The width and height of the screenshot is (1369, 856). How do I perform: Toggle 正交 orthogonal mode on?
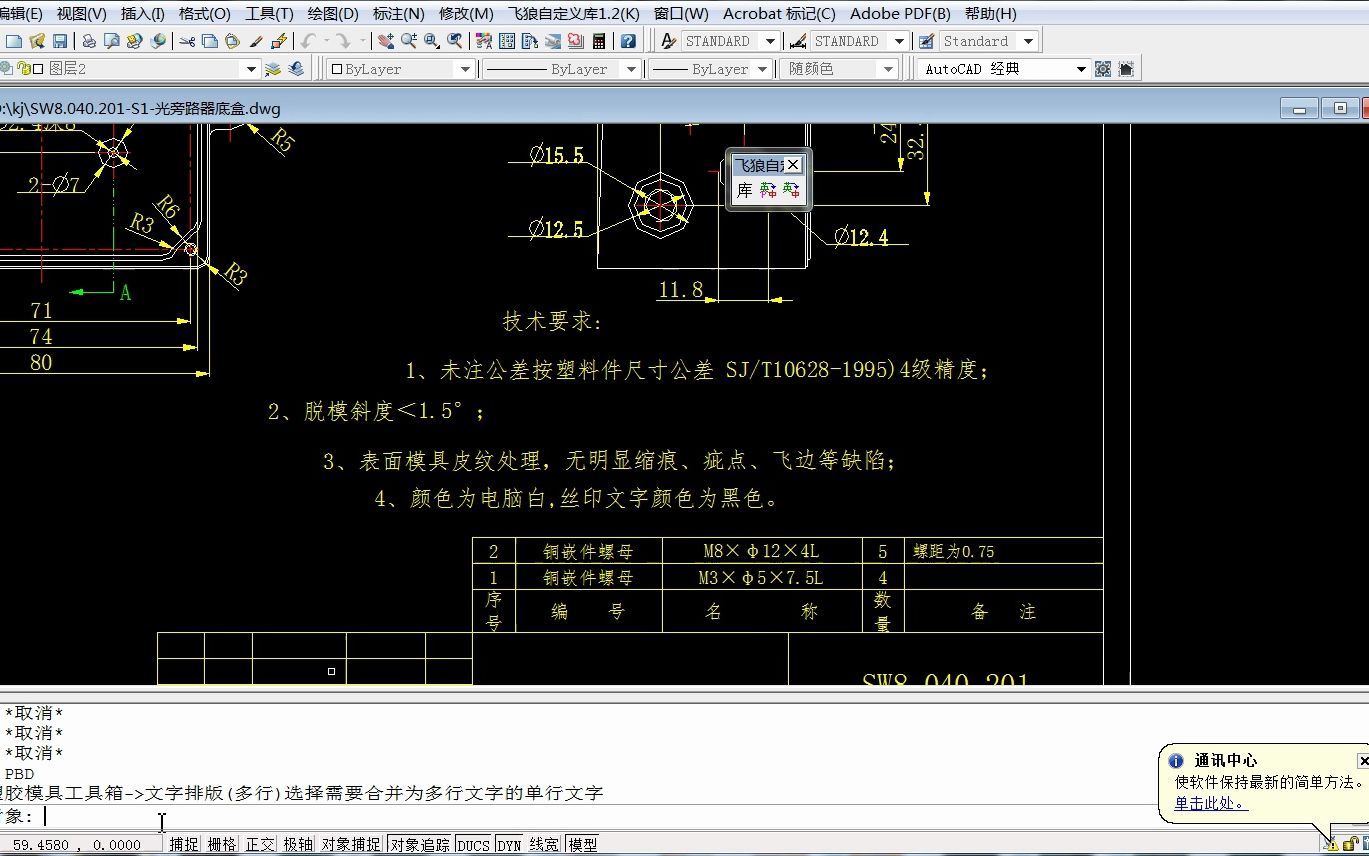258,843
